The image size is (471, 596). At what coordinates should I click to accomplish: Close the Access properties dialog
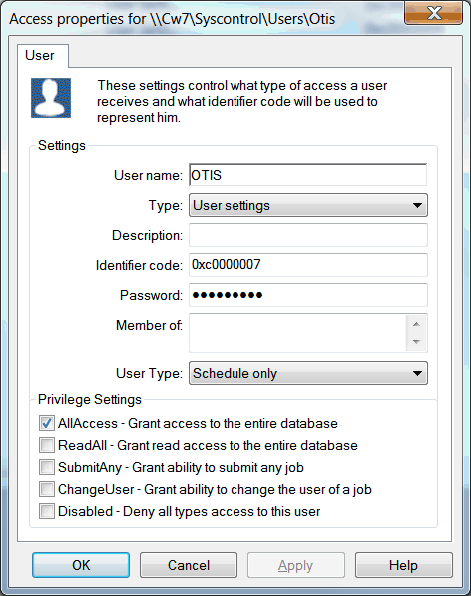tap(433, 13)
